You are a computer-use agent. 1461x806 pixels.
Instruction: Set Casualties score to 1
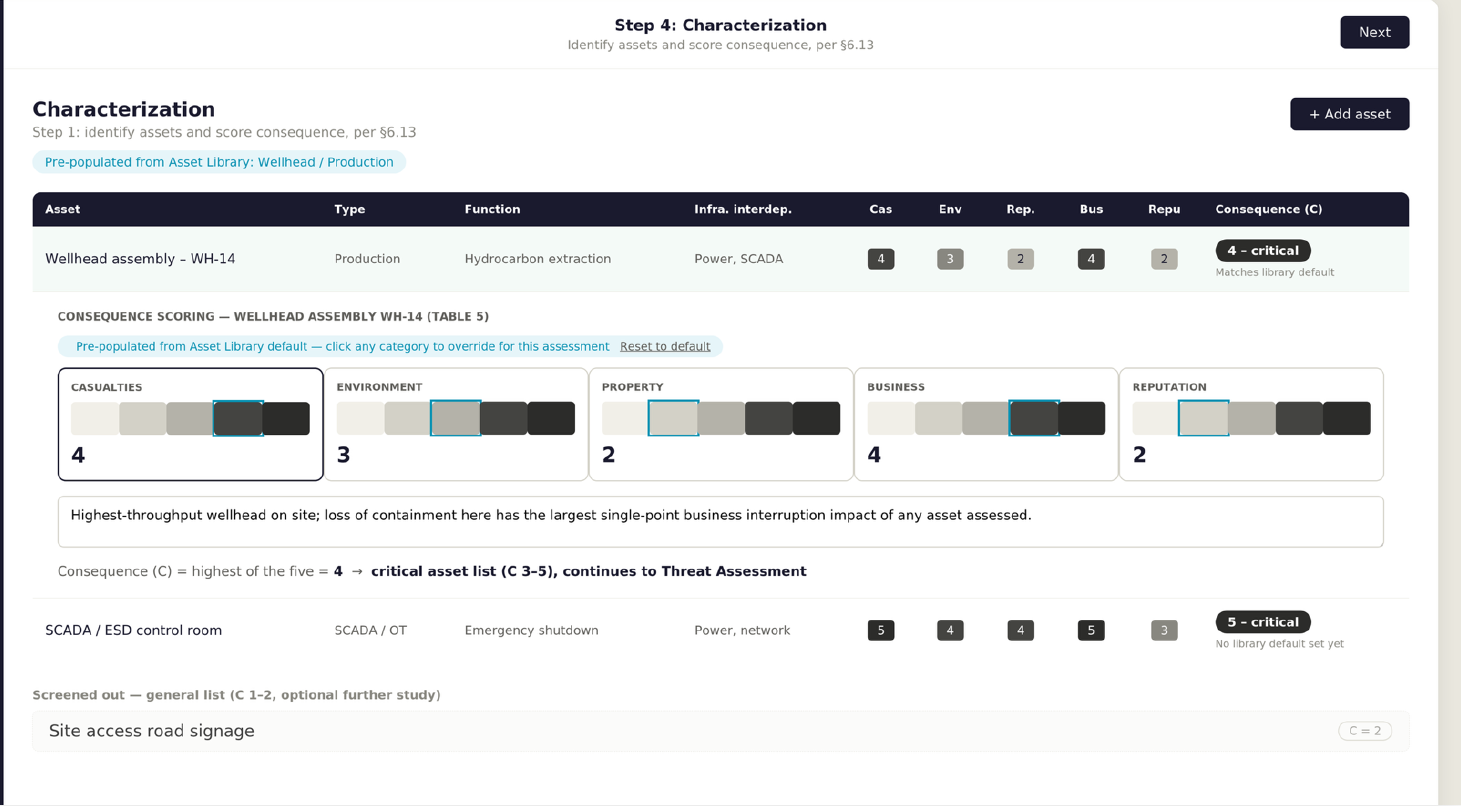coord(95,418)
